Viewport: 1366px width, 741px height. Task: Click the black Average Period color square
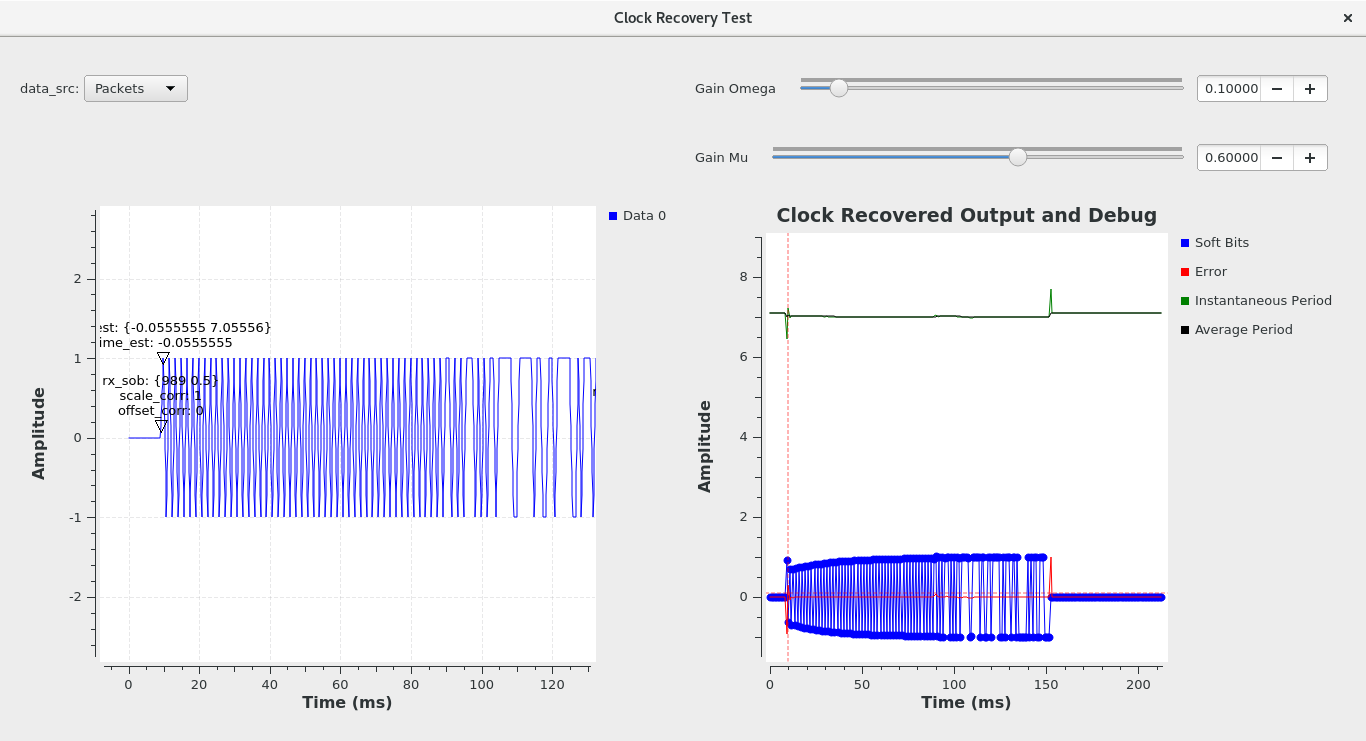pyautogui.click(x=1186, y=330)
